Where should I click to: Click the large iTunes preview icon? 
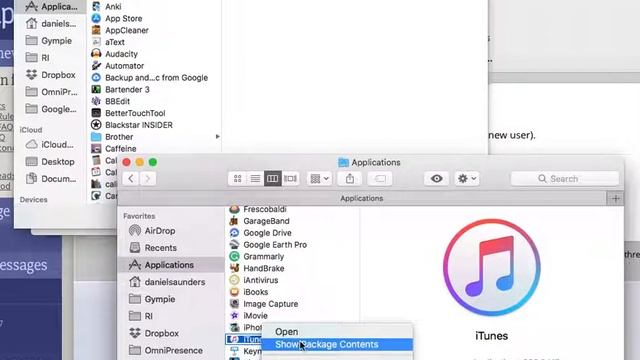491,267
